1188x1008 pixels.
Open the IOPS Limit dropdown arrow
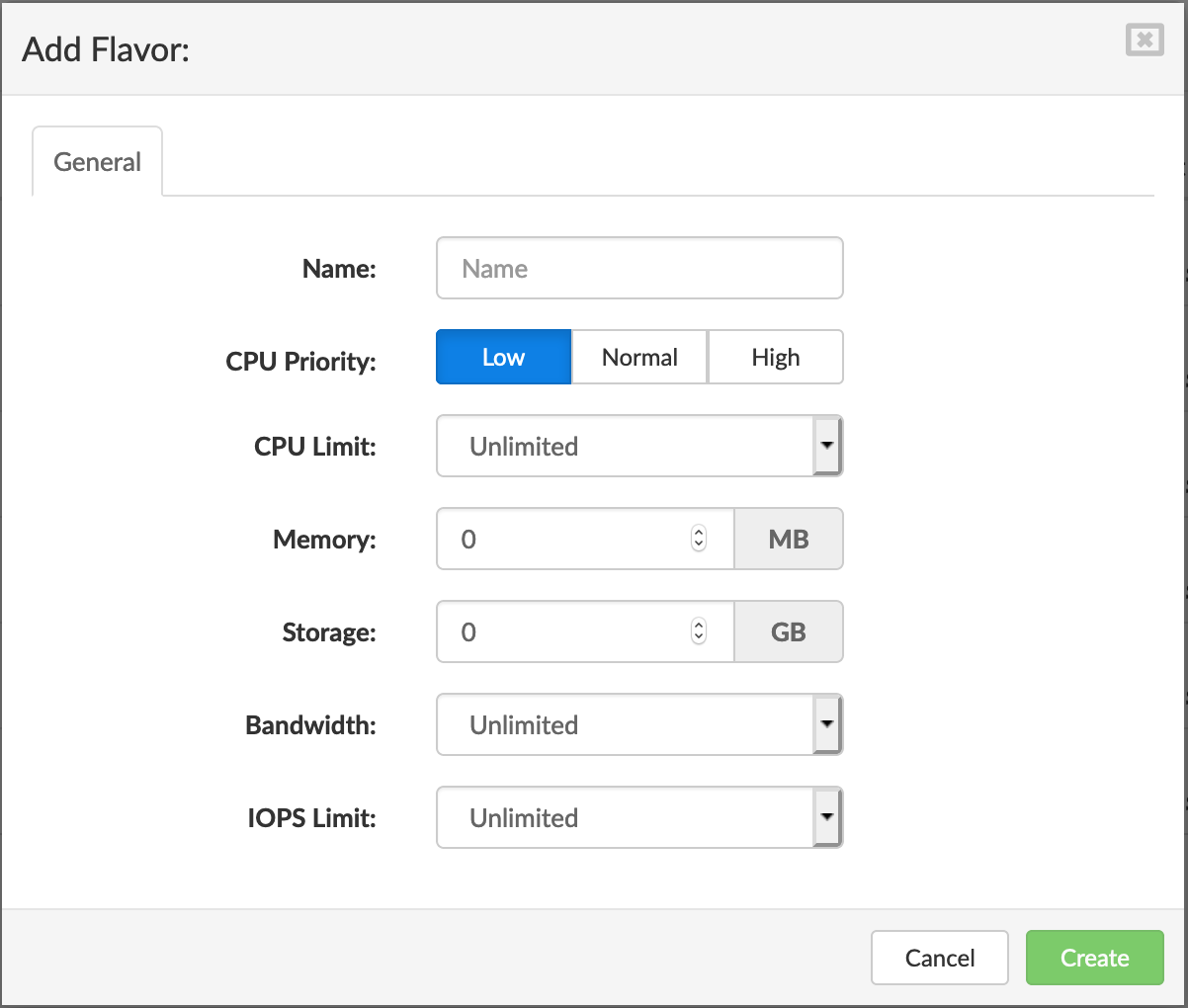click(x=828, y=817)
